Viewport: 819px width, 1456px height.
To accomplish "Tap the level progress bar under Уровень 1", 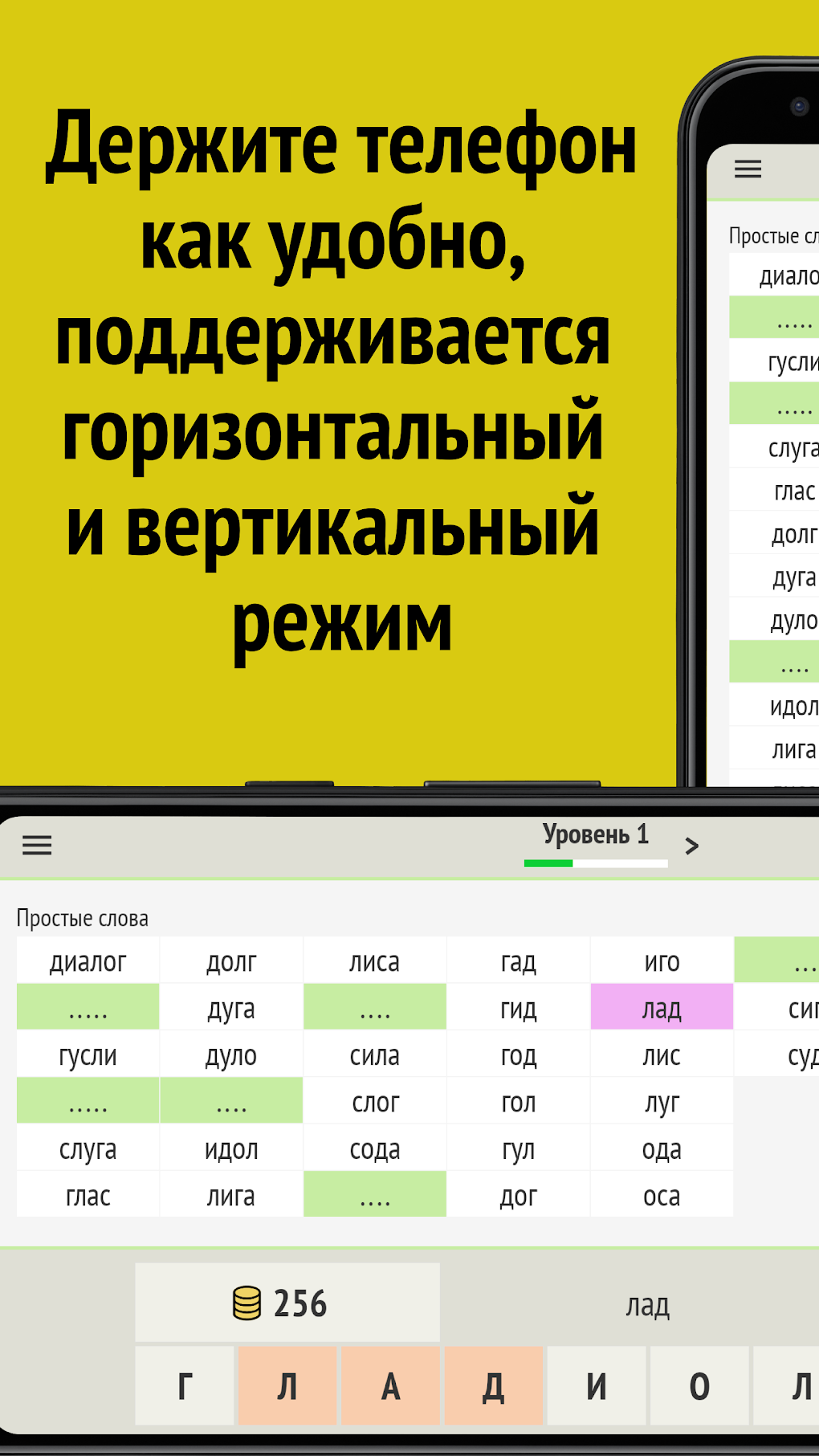I will [596, 863].
